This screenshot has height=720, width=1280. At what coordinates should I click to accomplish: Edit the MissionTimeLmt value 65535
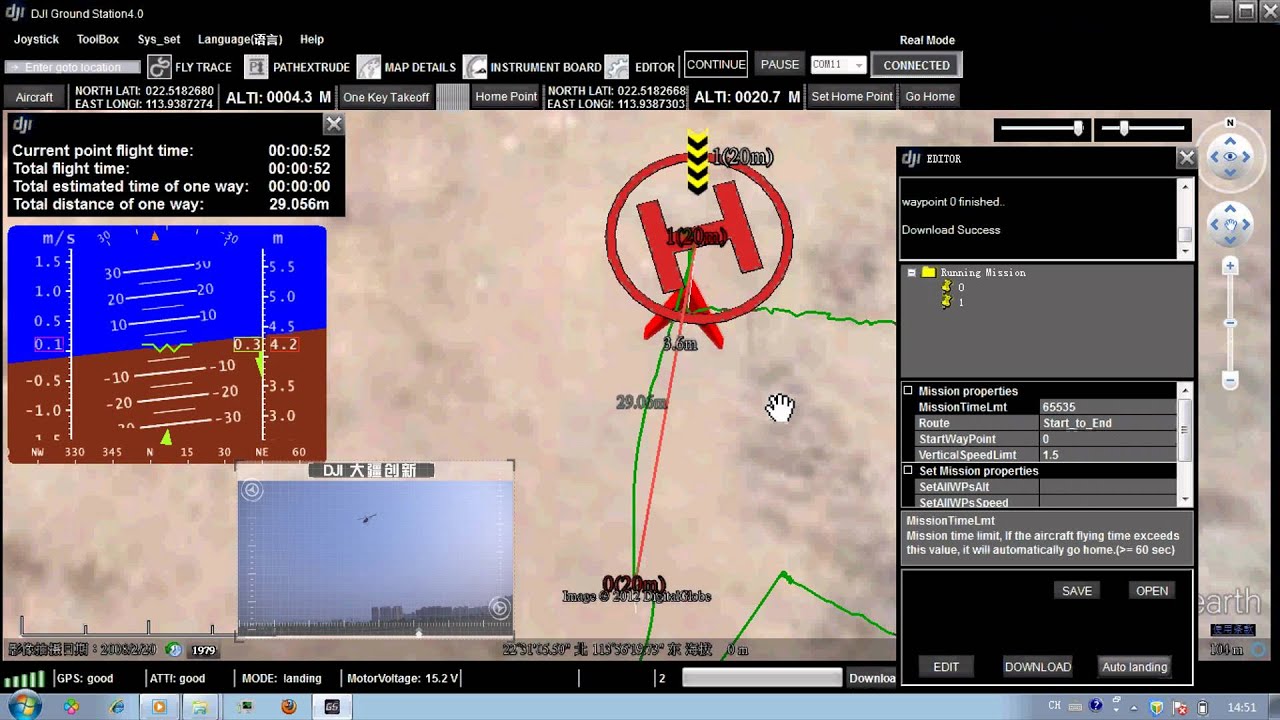(x=1108, y=407)
